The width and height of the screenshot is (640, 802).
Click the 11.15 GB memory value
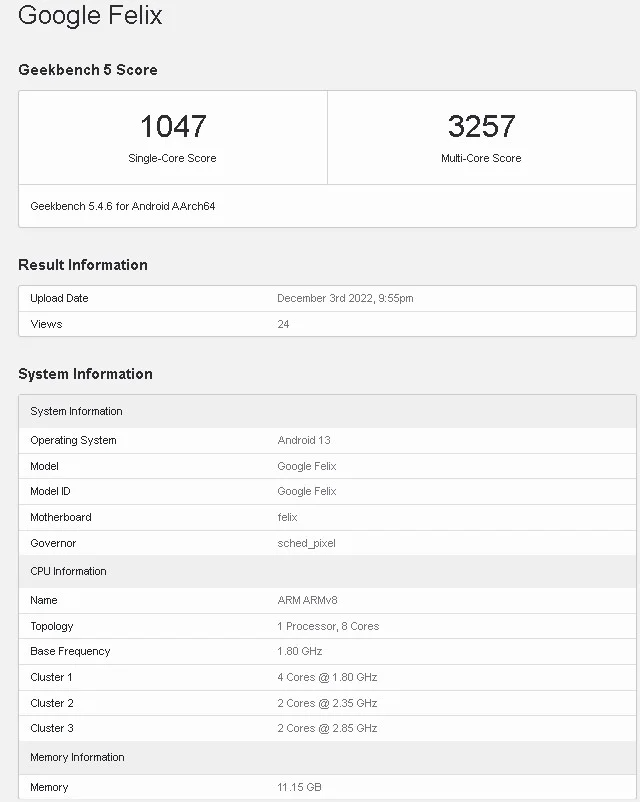pyautogui.click(x=299, y=787)
